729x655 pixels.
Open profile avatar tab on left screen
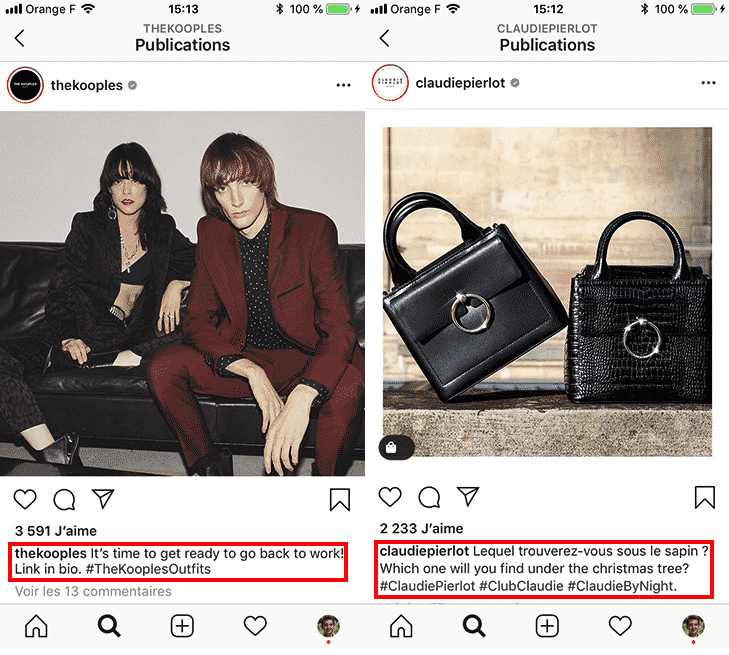tap(328, 627)
